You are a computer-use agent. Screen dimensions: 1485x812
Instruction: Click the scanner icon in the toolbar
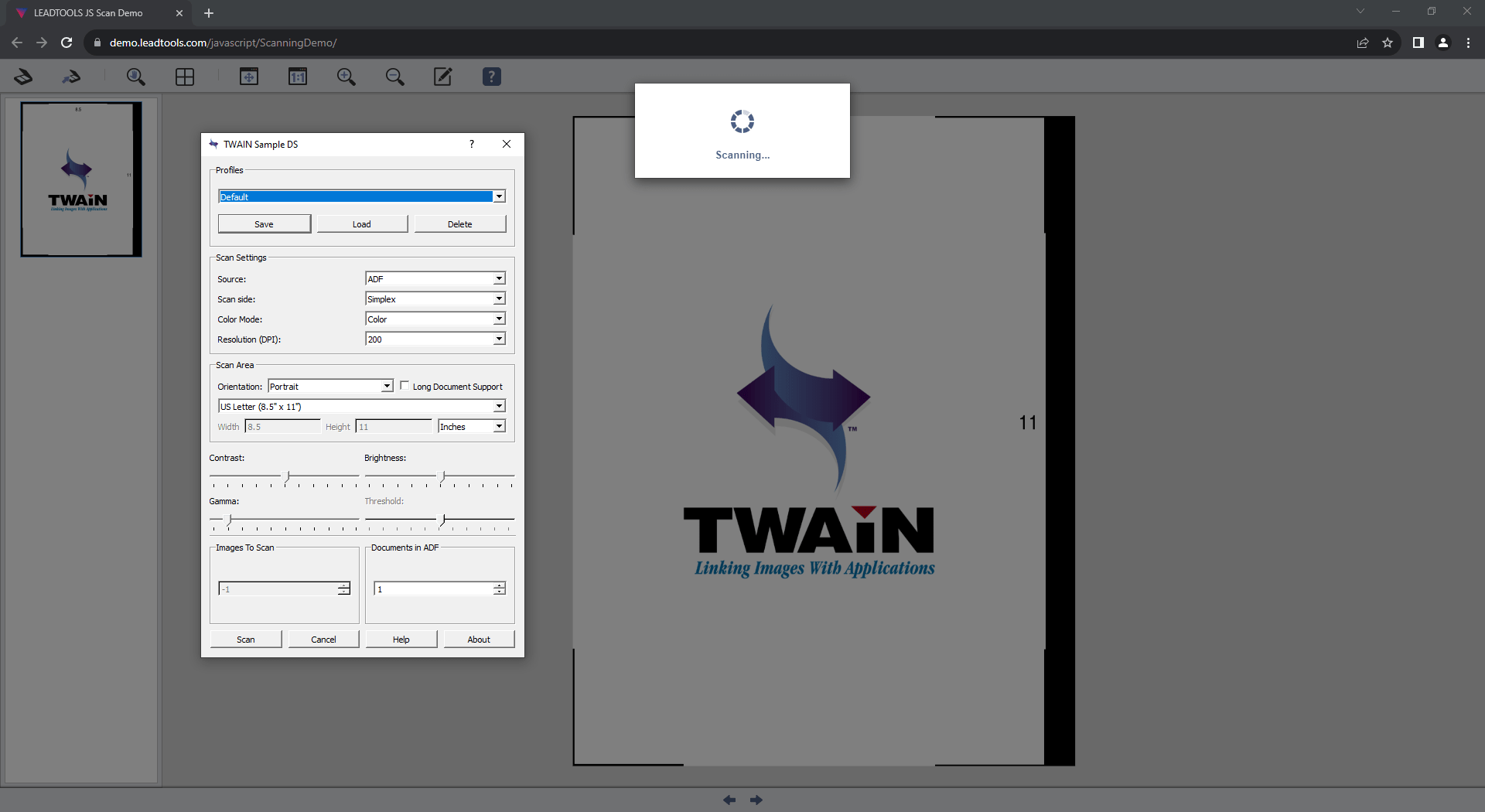(x=23, y=77)
